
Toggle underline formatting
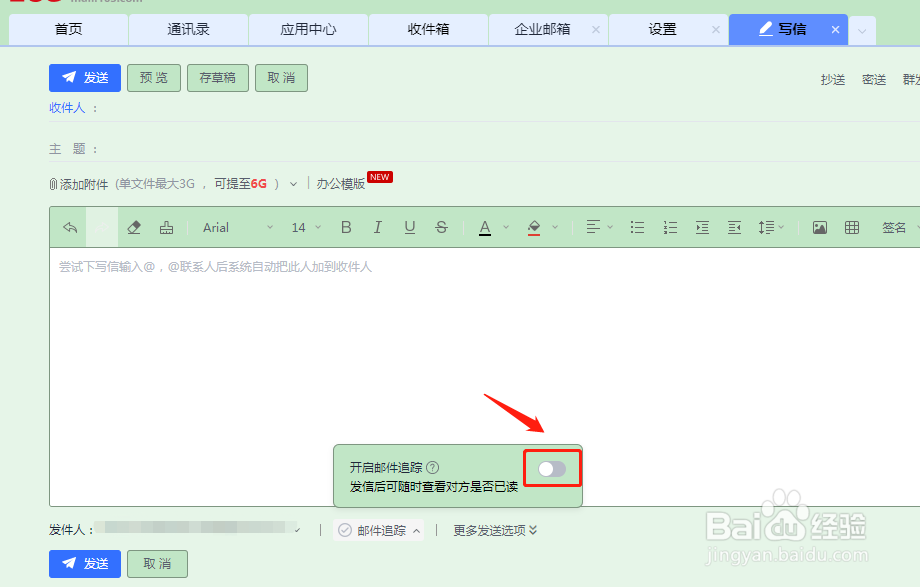(410, 227)
